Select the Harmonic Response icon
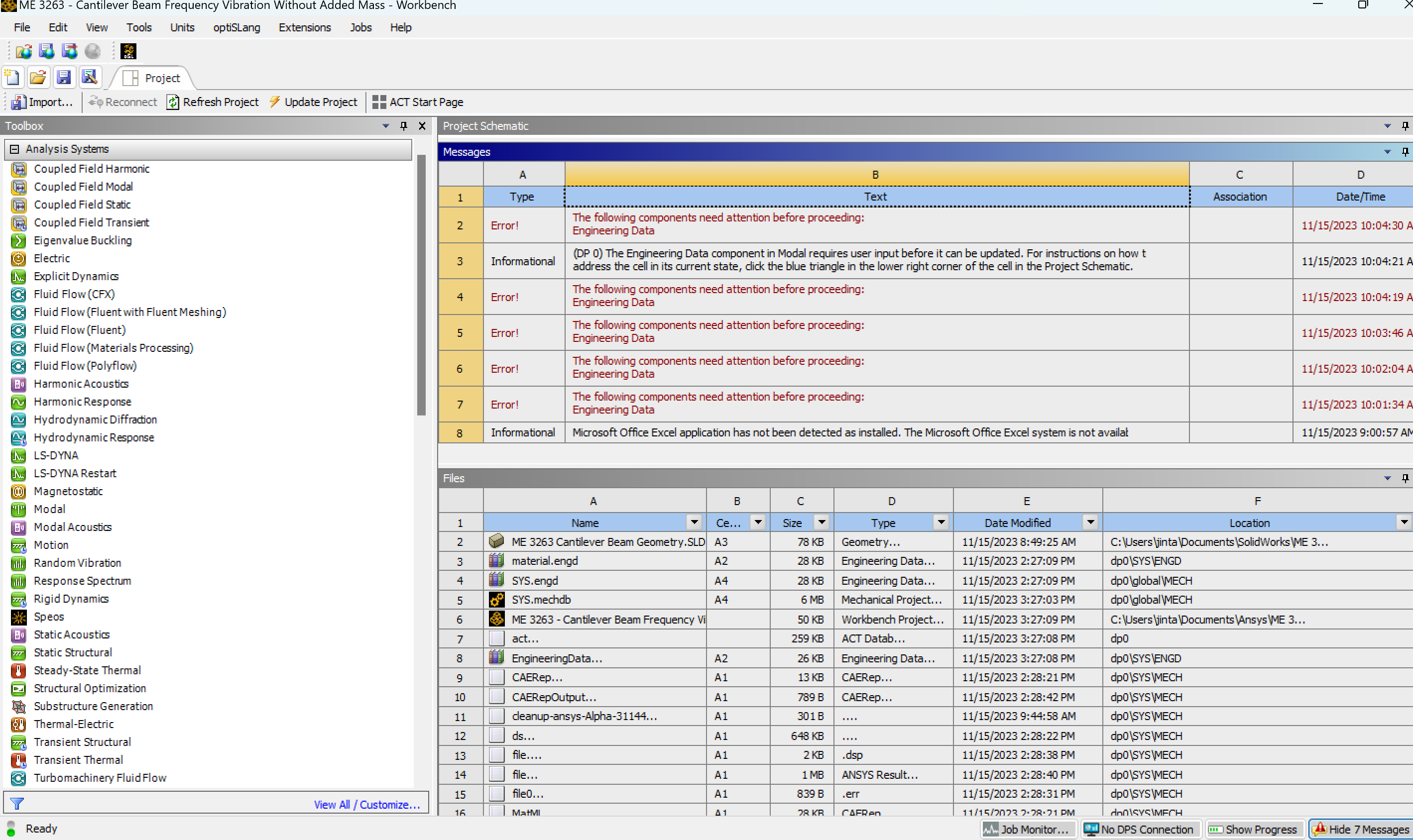The image size is (1413, 840). click(x=19, y=402)
